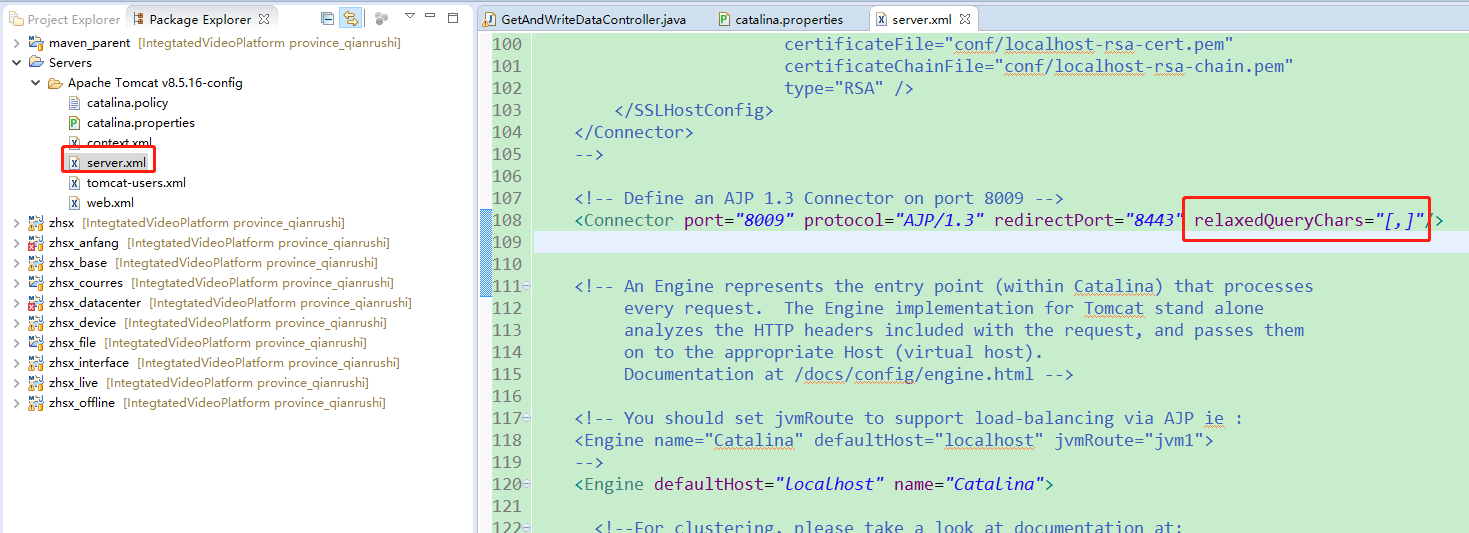This screenshot has width=1469, height=533.
Task: Fold the comment block at line 117
Action: tap(527, 419)
